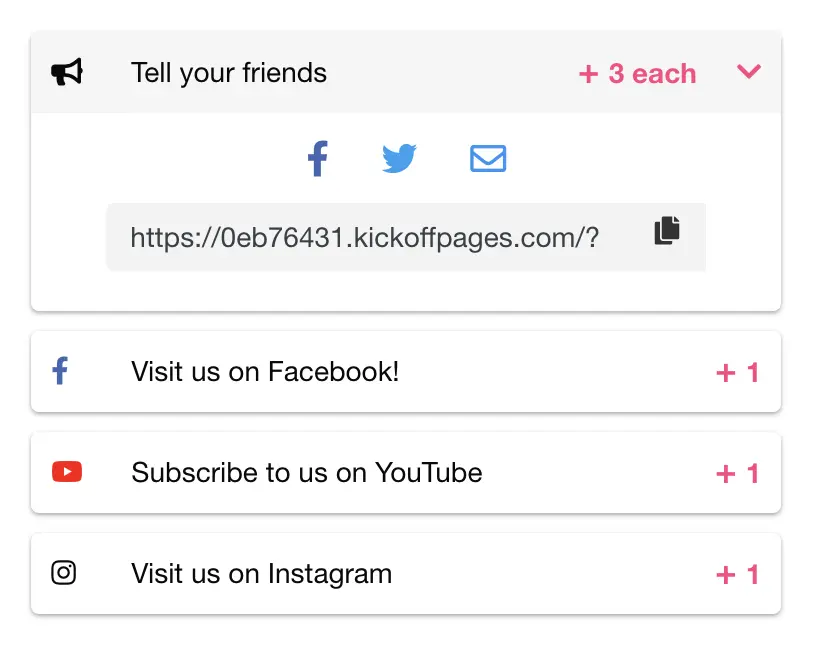Click the +1 points on Instagram row
The image size is (816, 654).
738,575
